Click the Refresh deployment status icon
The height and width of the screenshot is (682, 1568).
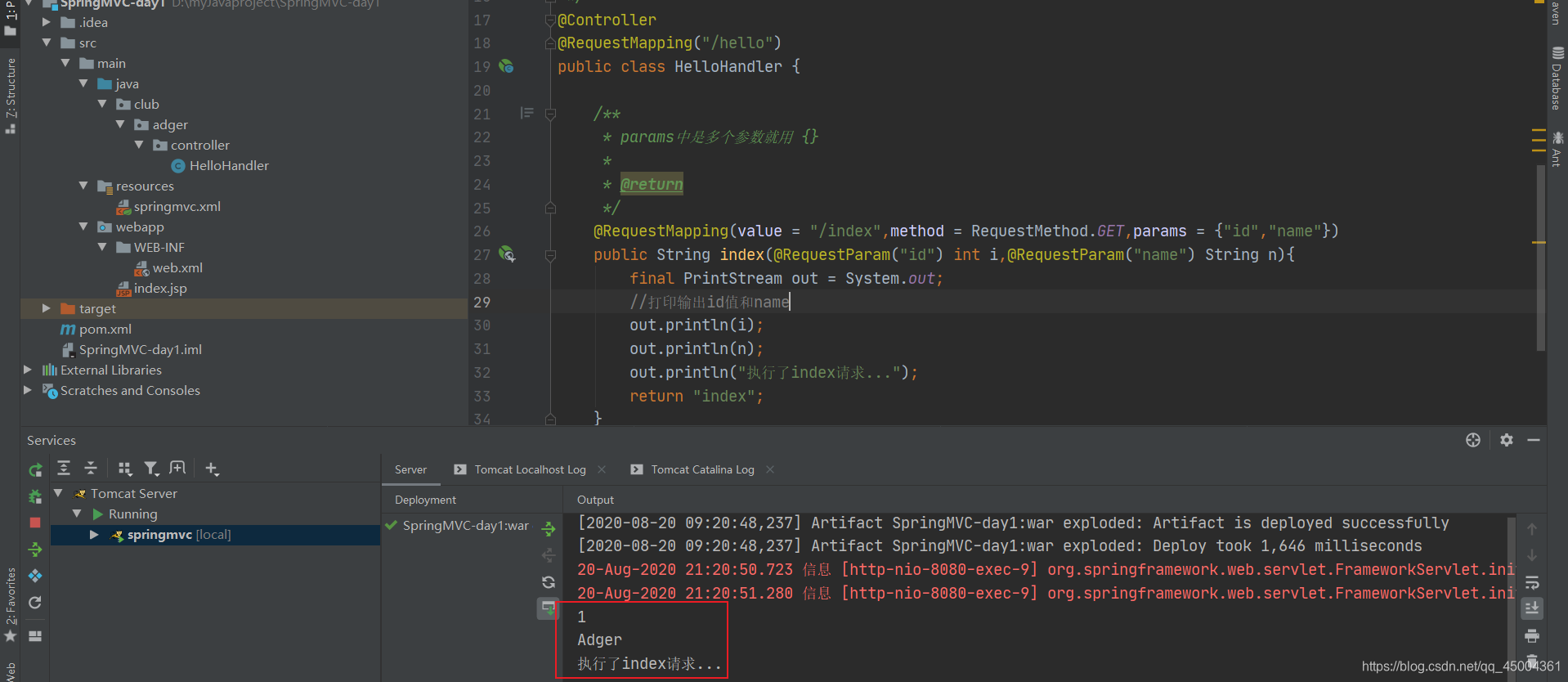point(549,582)
